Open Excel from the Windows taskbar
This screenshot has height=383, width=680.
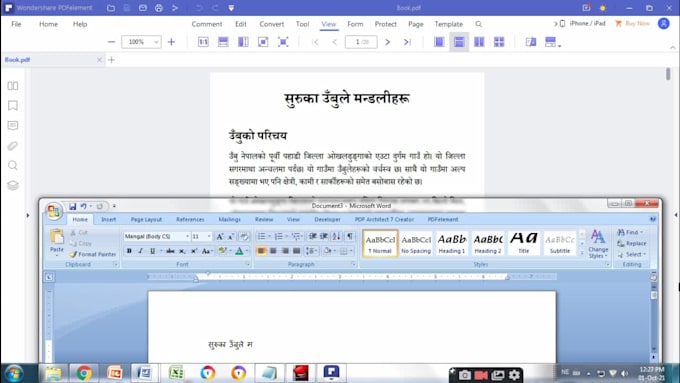pyautogui.click(x=176, y=373)
